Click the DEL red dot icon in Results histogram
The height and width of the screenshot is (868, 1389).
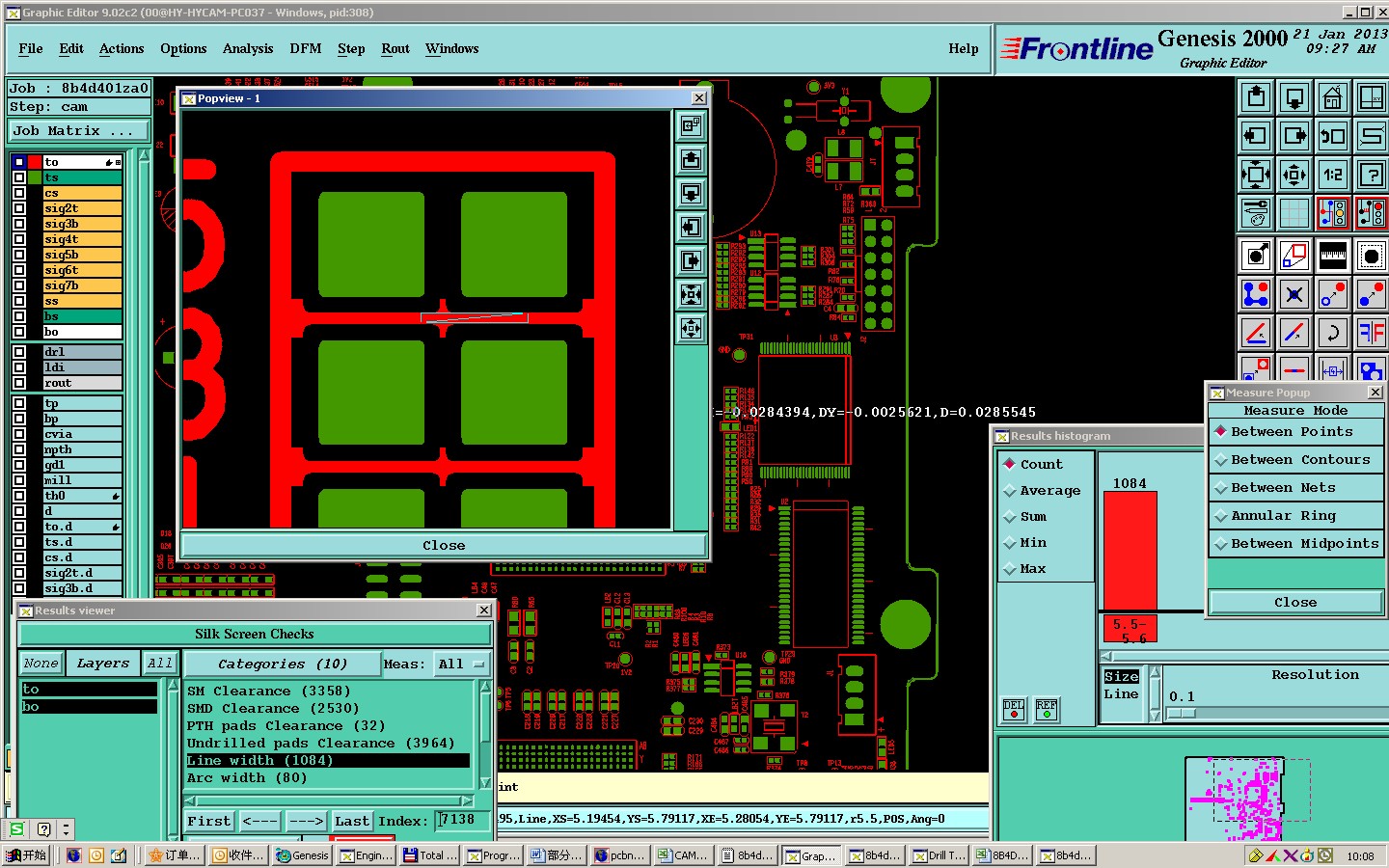click(1014, 709)
